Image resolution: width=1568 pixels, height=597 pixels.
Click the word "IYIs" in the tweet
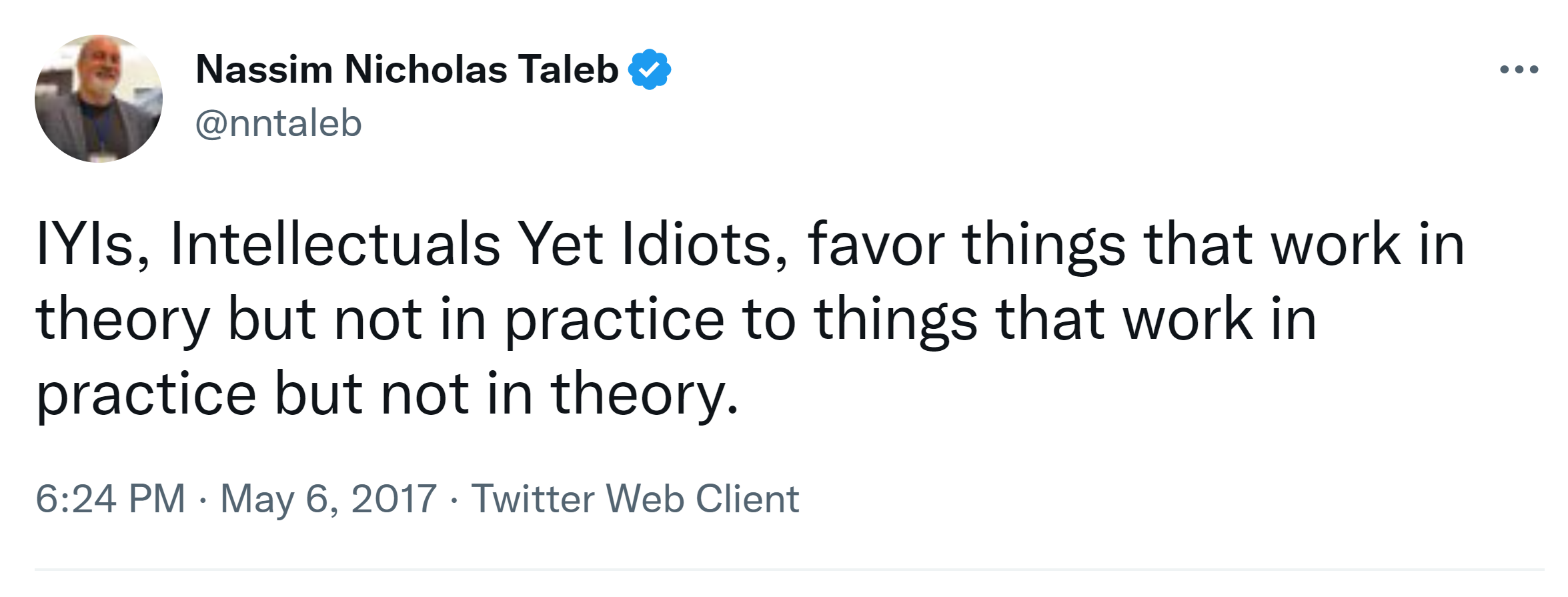[x=85, y=244]
